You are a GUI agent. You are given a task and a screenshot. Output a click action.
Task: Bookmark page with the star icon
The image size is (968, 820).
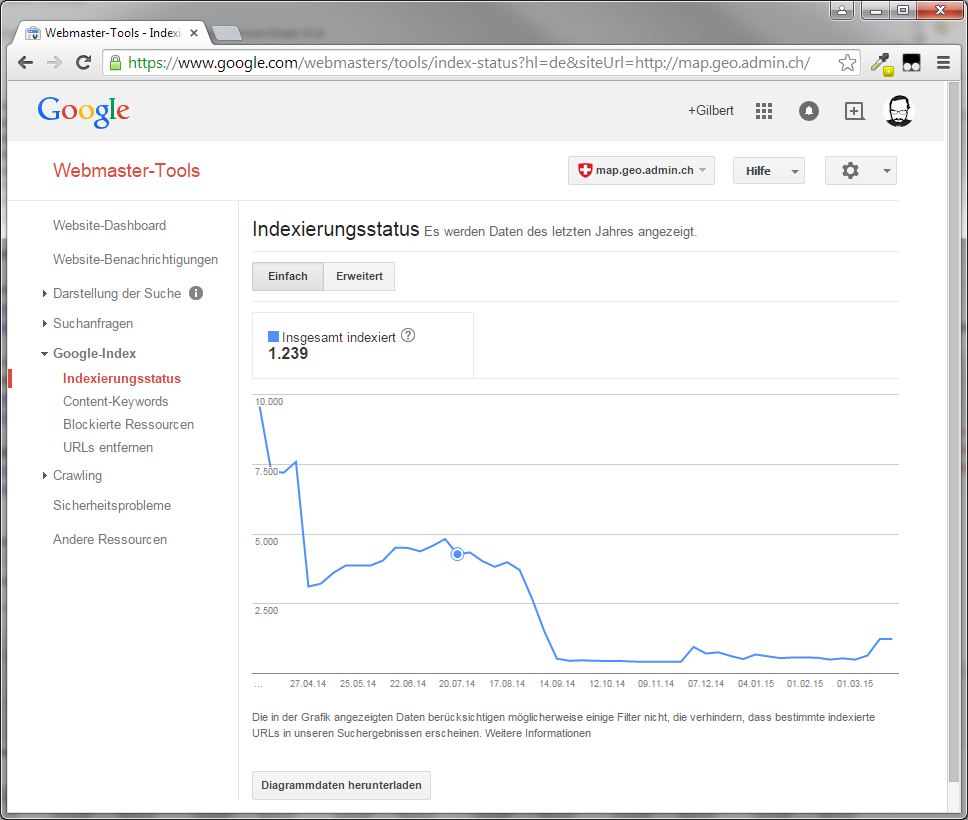point(847,62)
